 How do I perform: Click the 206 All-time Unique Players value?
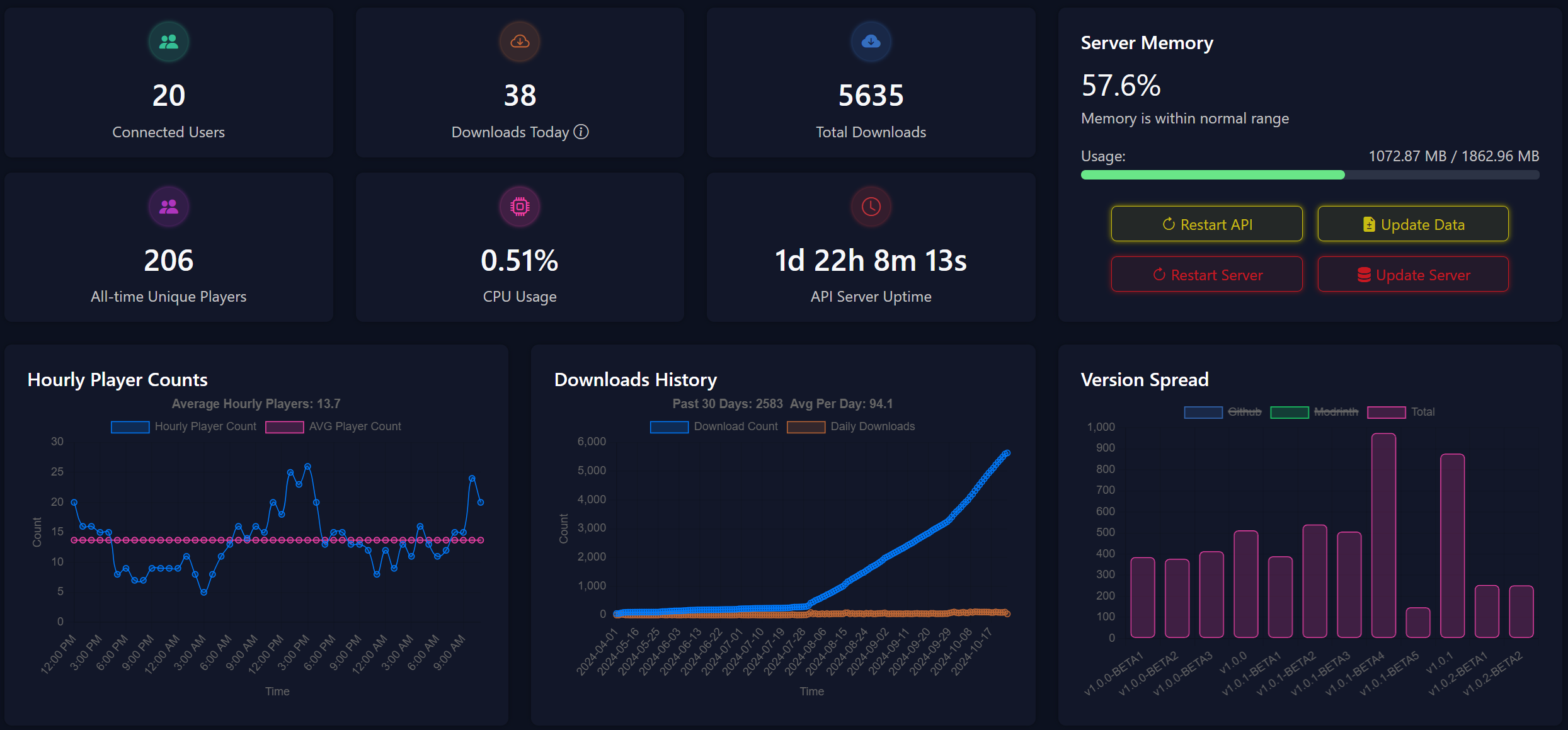(168, 261)
